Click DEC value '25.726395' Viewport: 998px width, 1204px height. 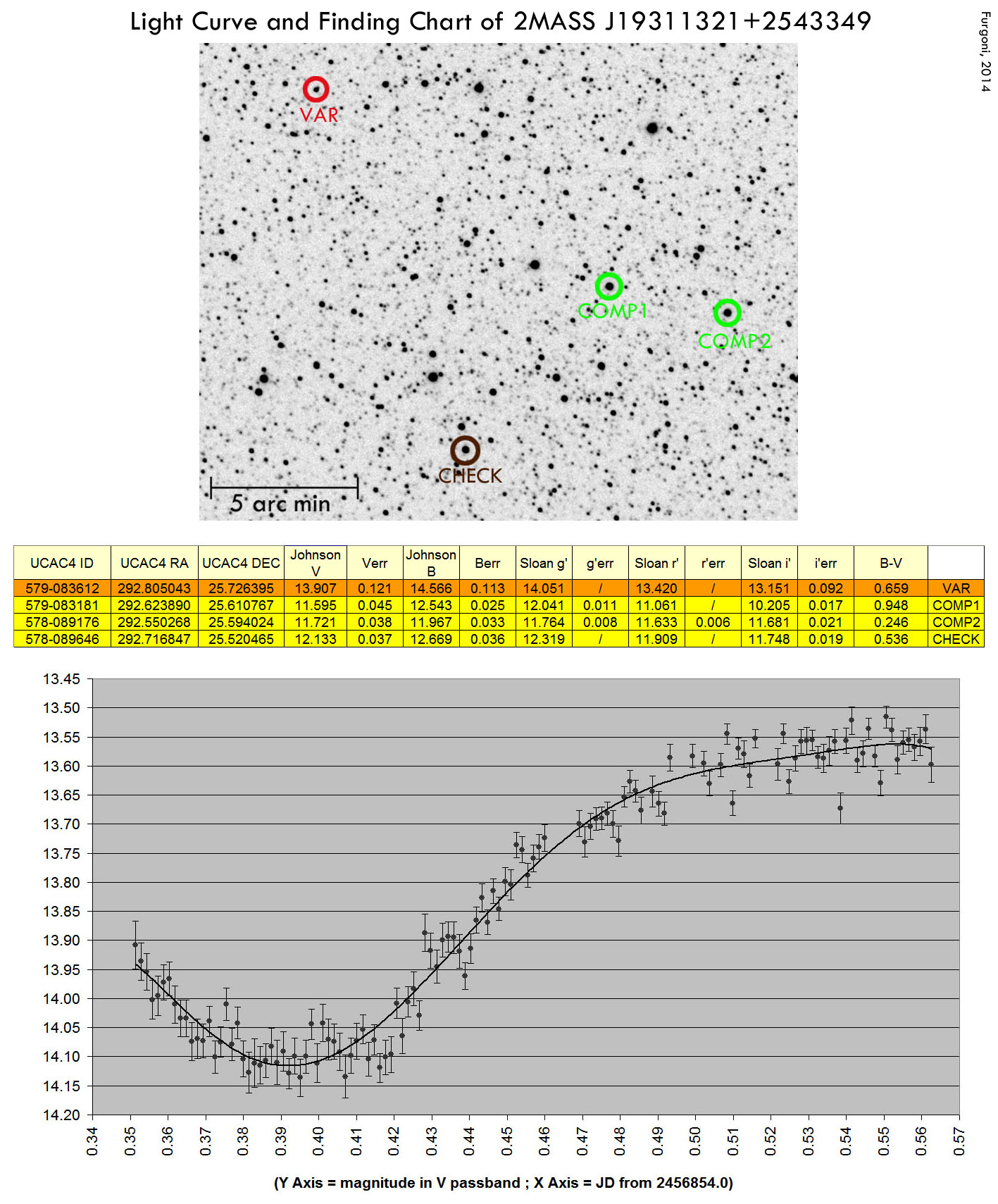click(241, 588)
